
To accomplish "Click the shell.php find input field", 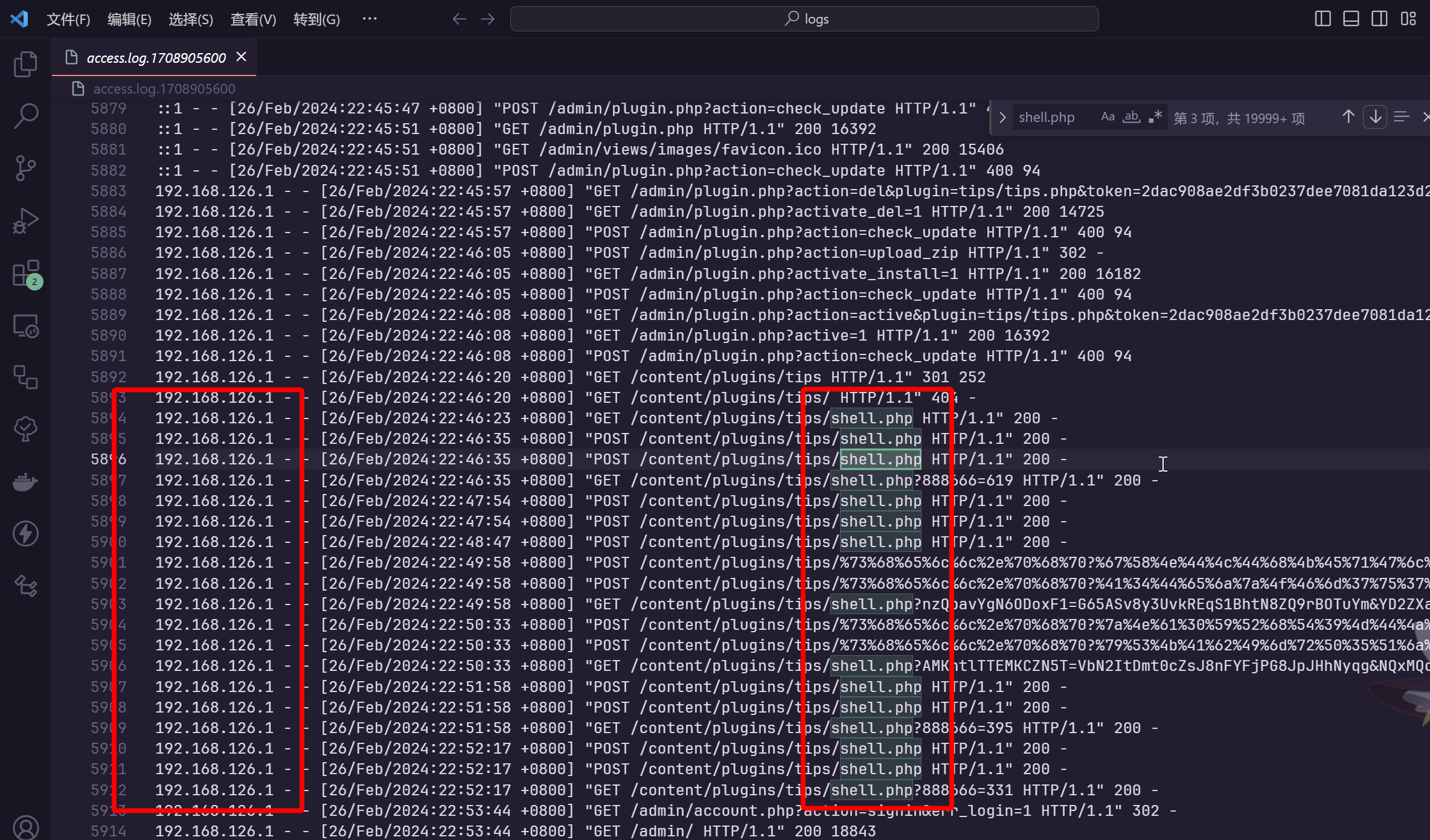I will pyautogui.click(x=1055, y=117).
